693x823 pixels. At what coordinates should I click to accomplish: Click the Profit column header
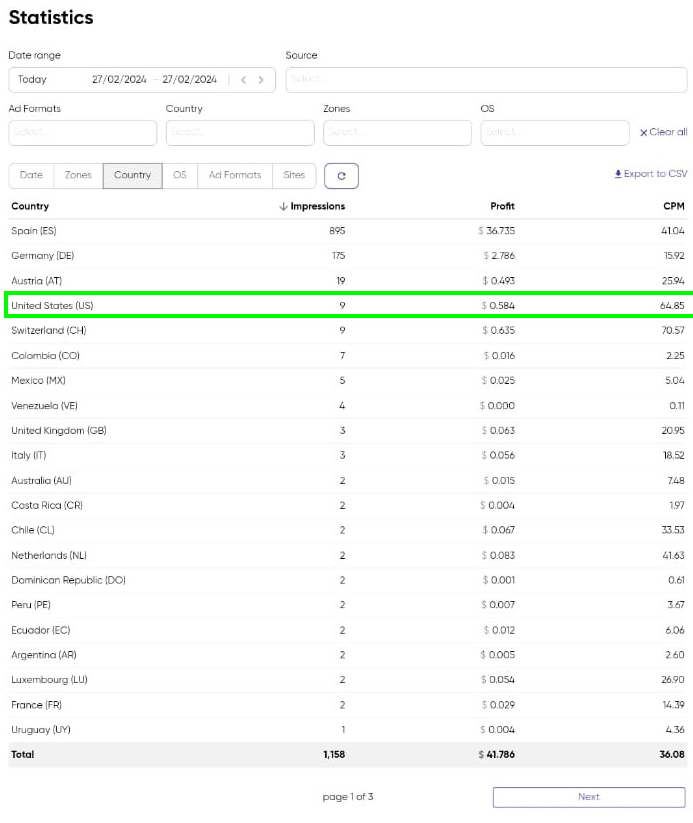pyautogui.click(x=502, y=206)
